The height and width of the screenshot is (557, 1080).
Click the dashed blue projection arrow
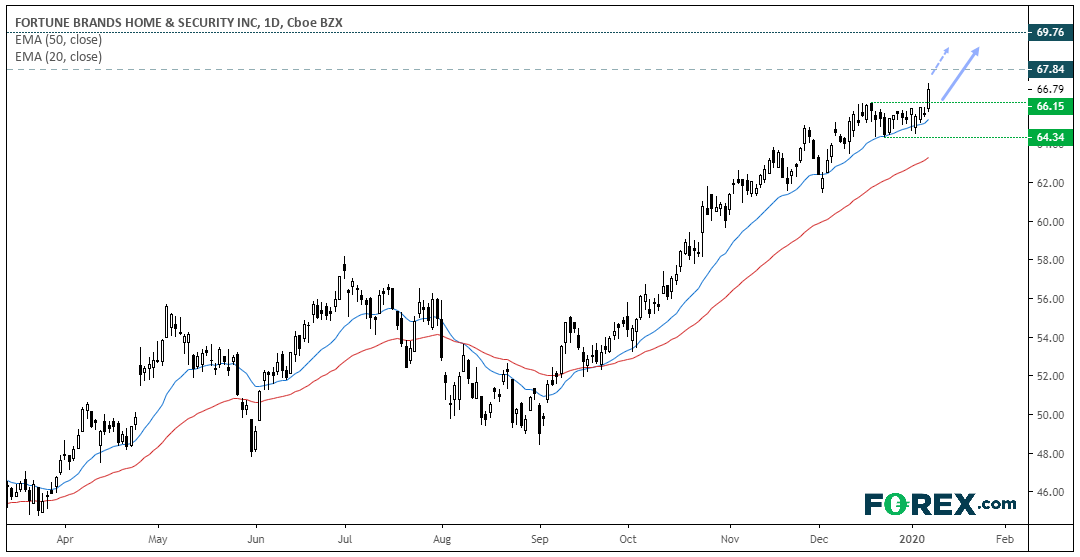coord(941,61)
